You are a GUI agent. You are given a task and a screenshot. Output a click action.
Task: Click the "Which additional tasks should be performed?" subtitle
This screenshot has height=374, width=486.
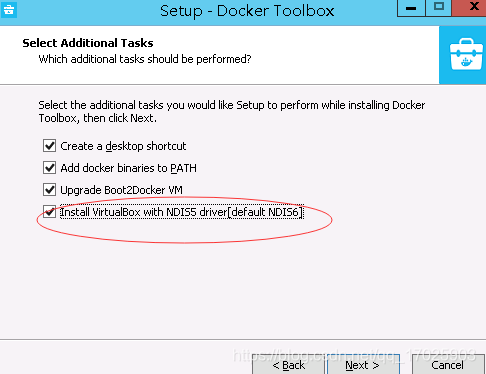coord(145,59)
